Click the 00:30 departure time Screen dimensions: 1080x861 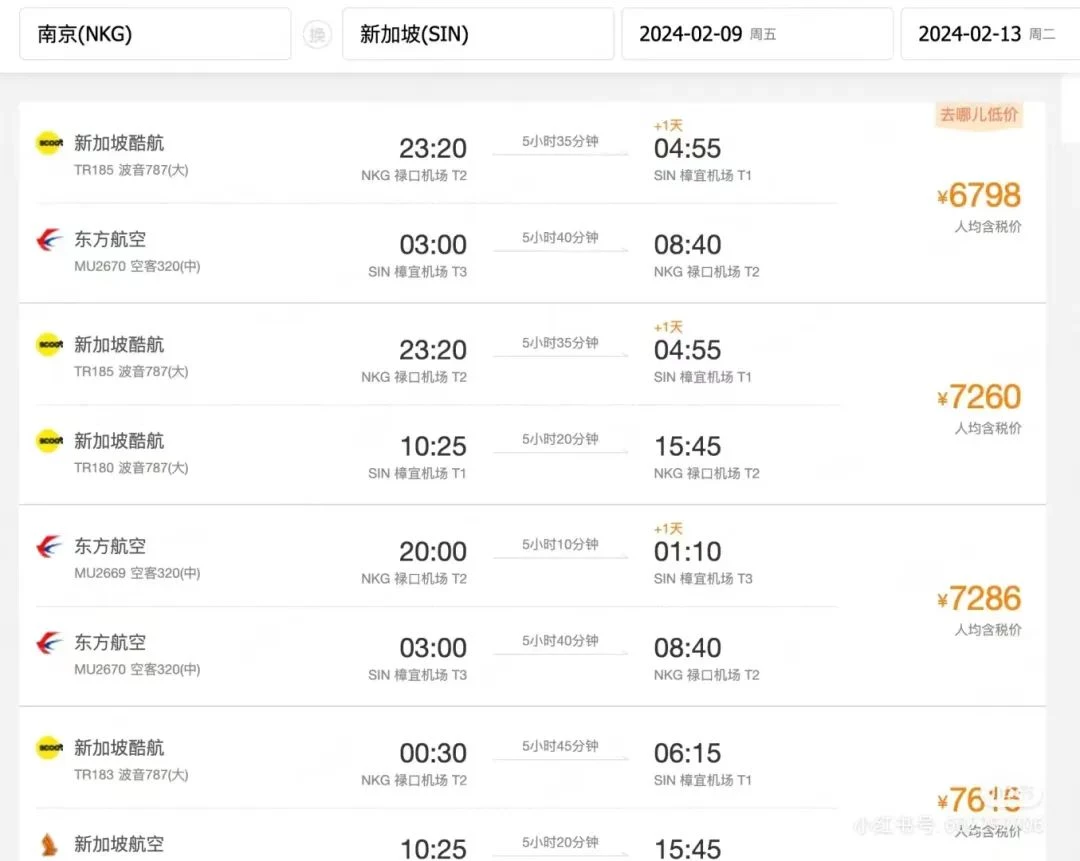click(x=433, y=753)
